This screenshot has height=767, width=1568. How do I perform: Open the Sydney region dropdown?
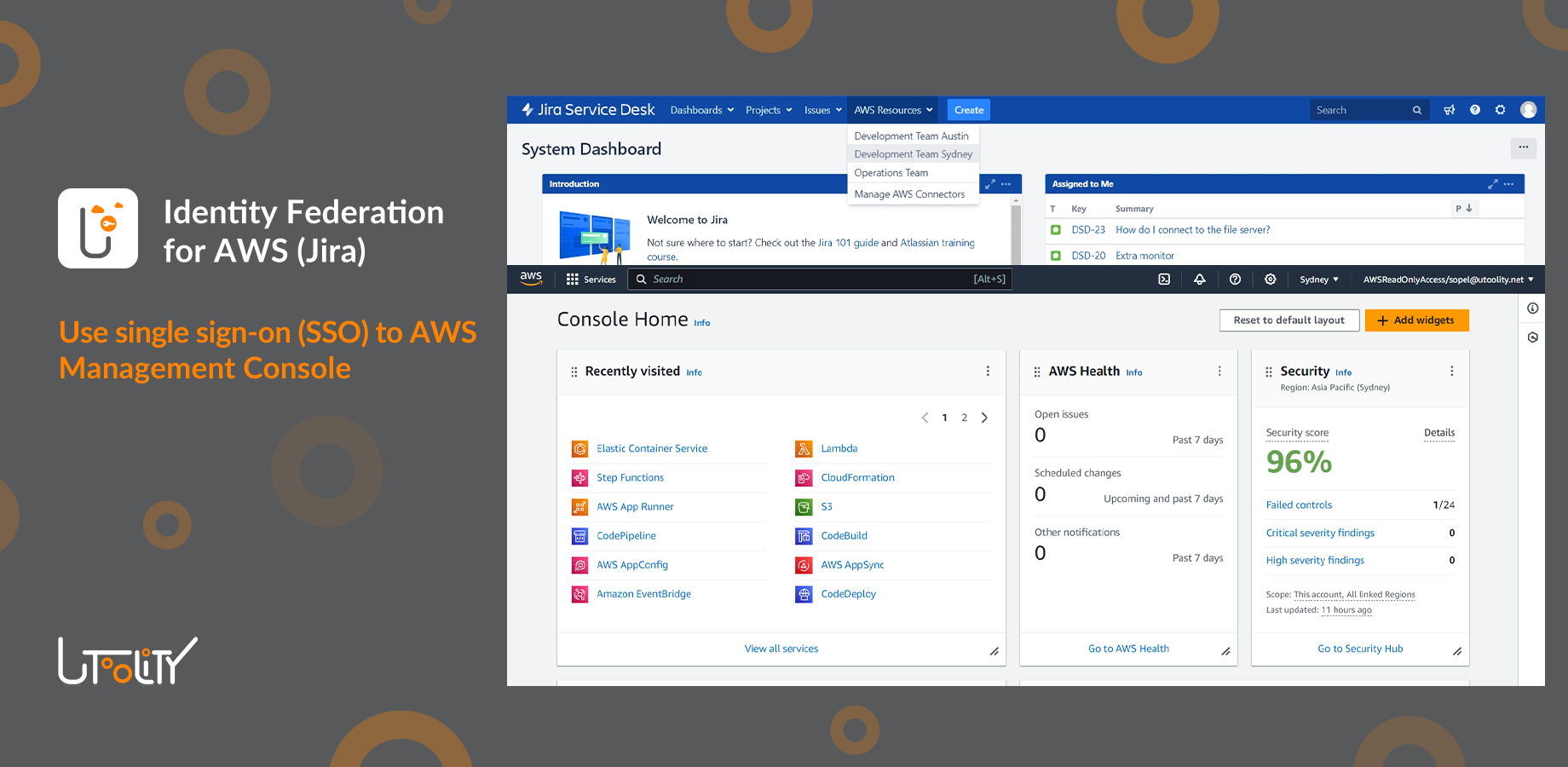coord(1317,279)
